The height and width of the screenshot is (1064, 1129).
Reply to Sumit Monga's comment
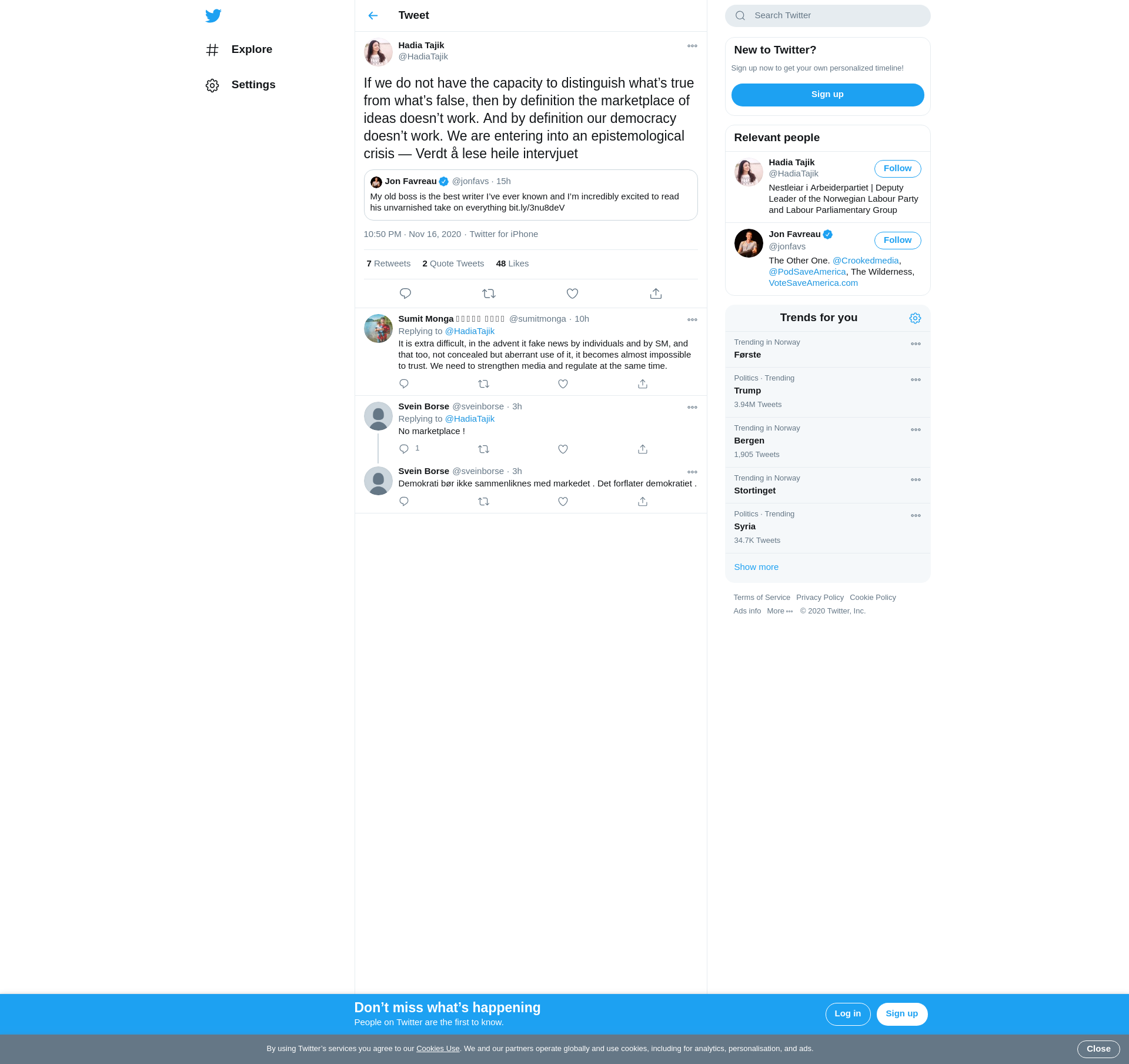tap(404, 384)
